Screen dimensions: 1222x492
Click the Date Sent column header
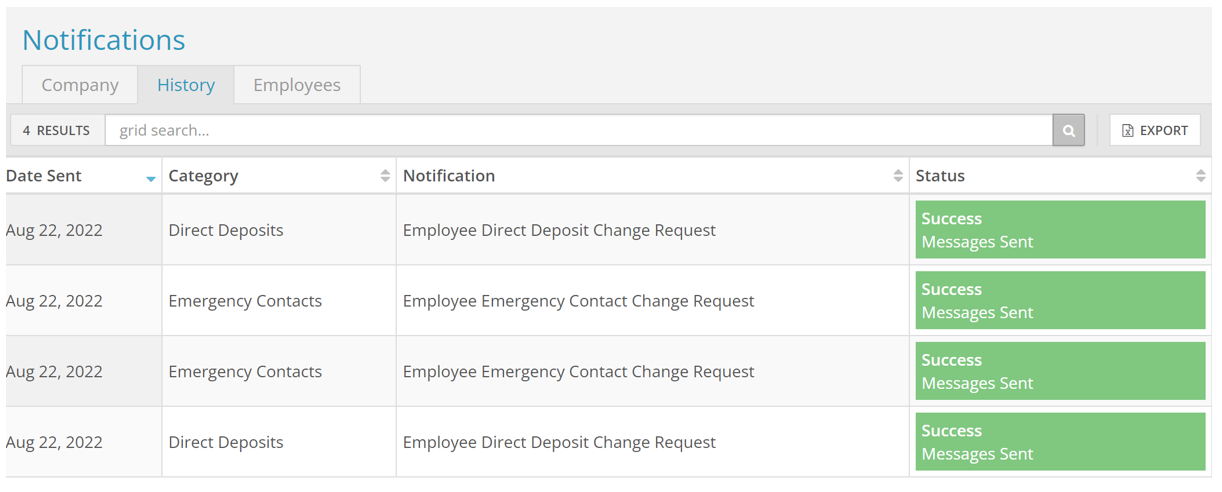tap(44, 176)
